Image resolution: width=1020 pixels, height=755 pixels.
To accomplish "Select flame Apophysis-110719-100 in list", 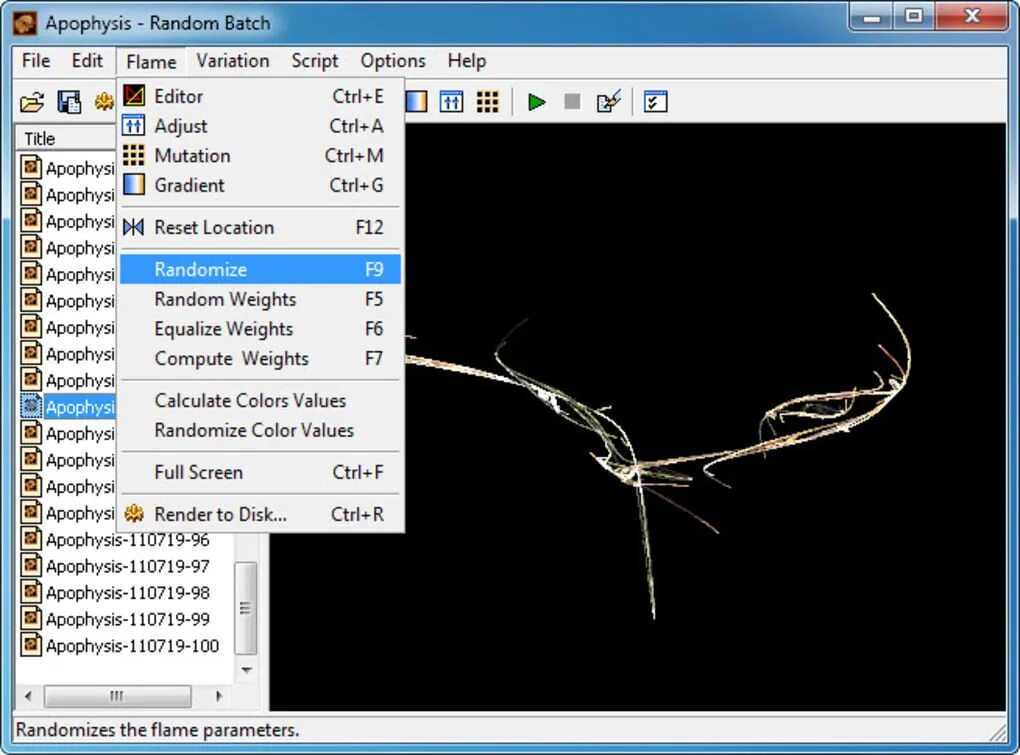I will [132, 646].
